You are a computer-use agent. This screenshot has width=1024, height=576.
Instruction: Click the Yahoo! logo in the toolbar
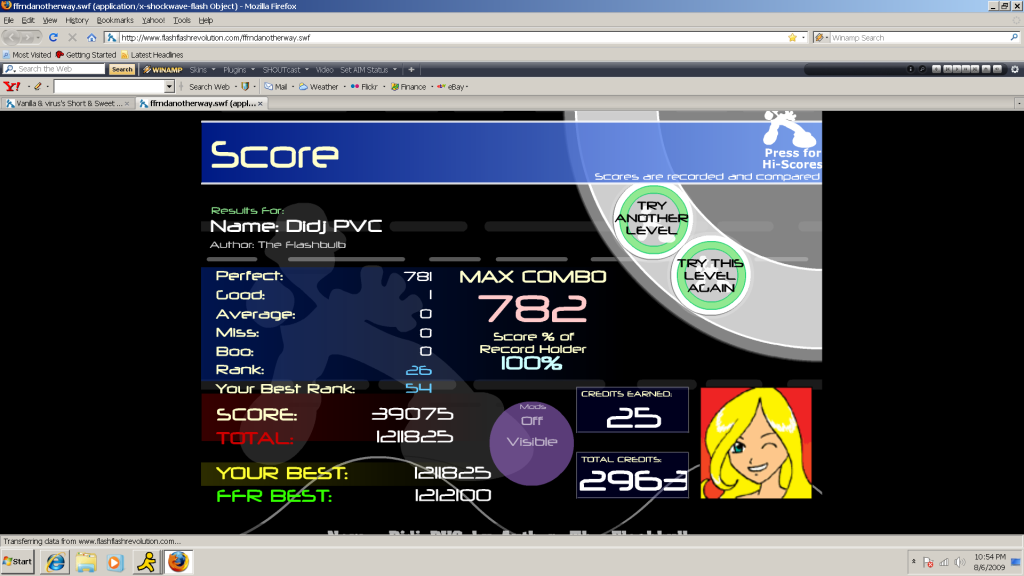pos(11,87)
